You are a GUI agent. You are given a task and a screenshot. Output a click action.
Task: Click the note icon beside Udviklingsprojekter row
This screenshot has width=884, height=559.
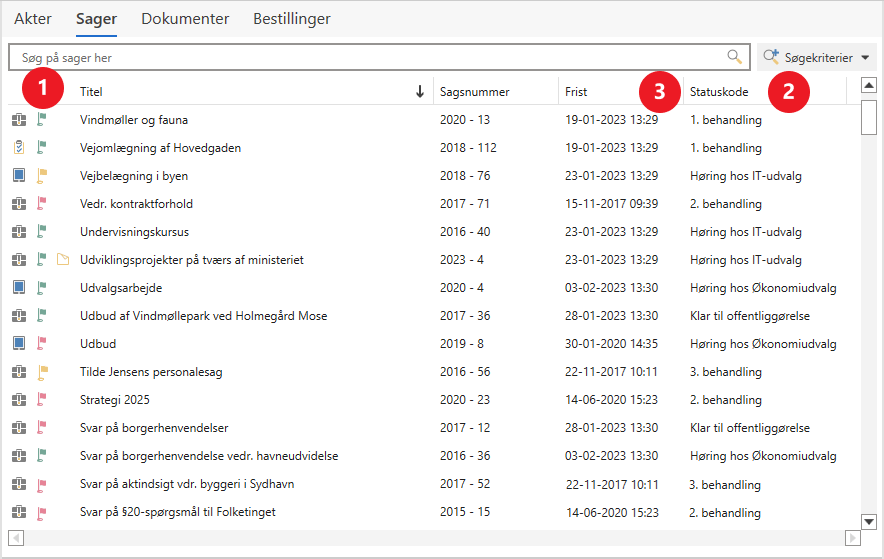pos(63,260)
